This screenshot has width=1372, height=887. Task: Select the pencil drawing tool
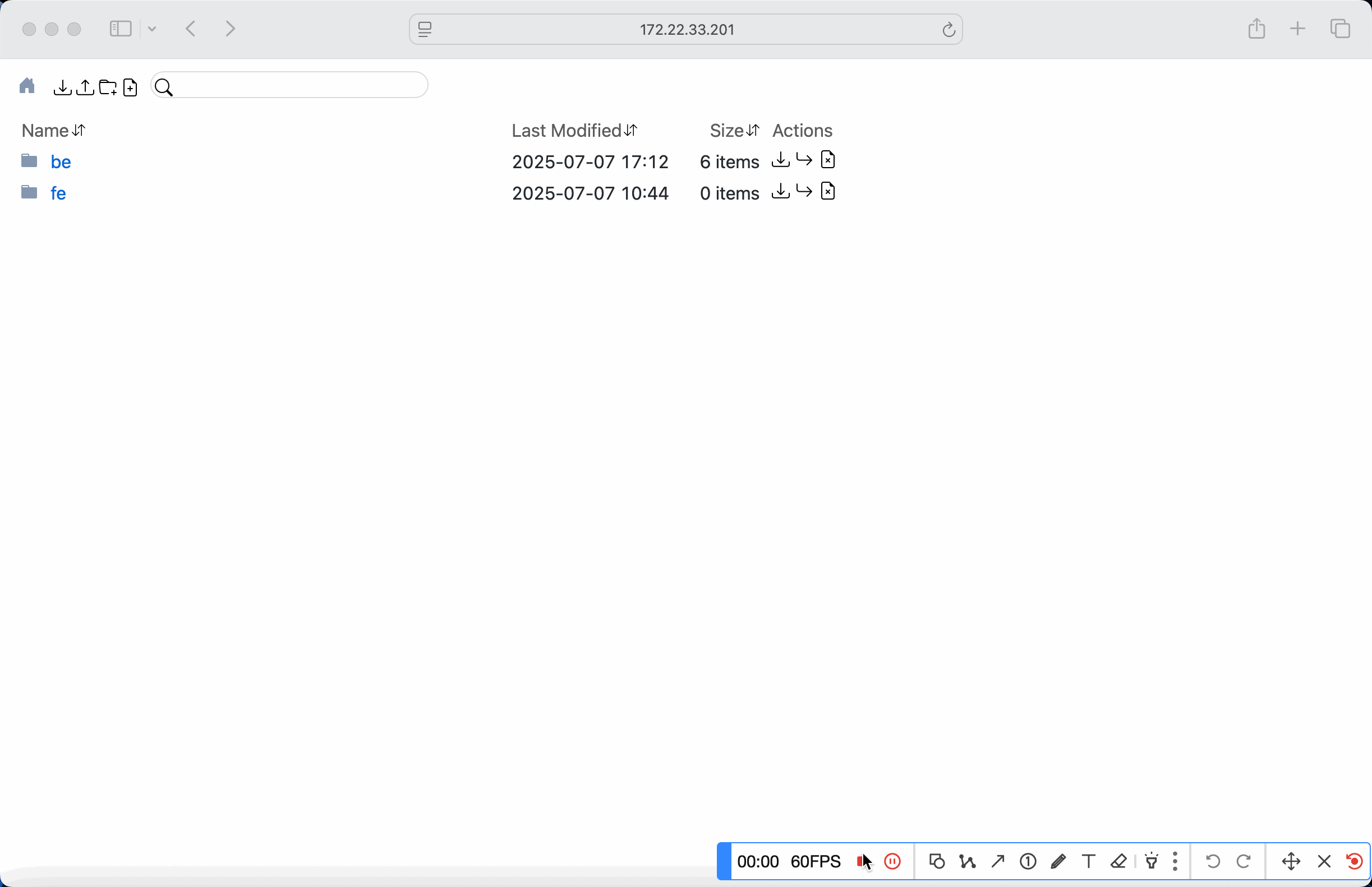click(x=1058, y=861)
